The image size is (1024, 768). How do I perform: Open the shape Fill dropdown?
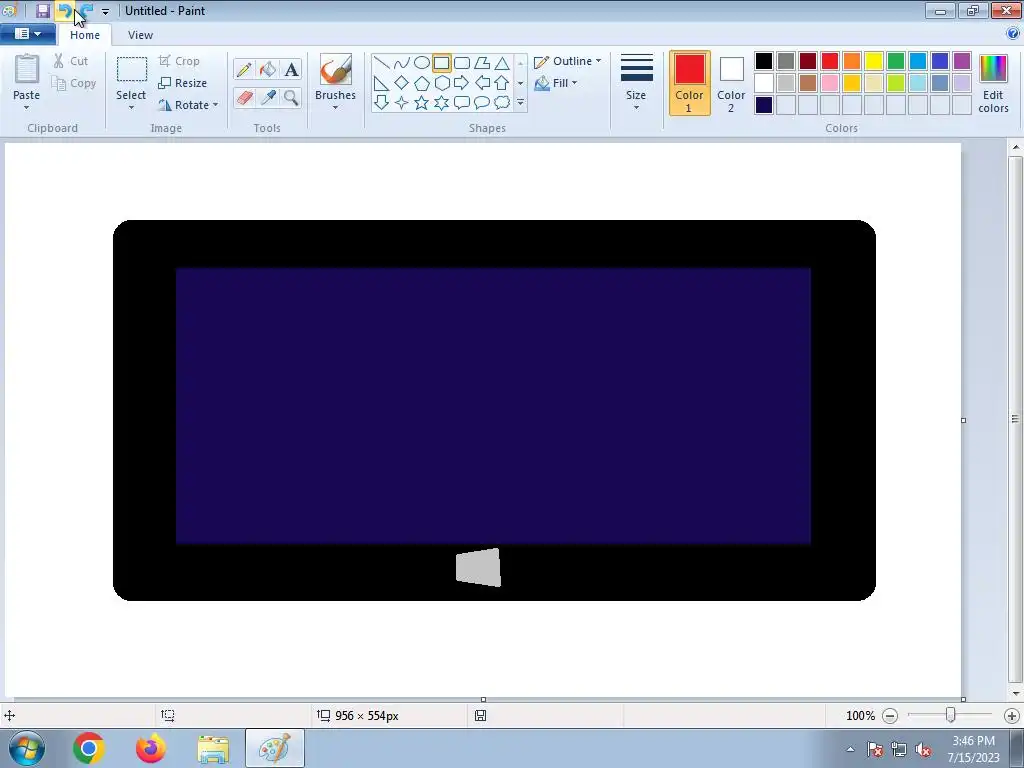pos(556,83)
